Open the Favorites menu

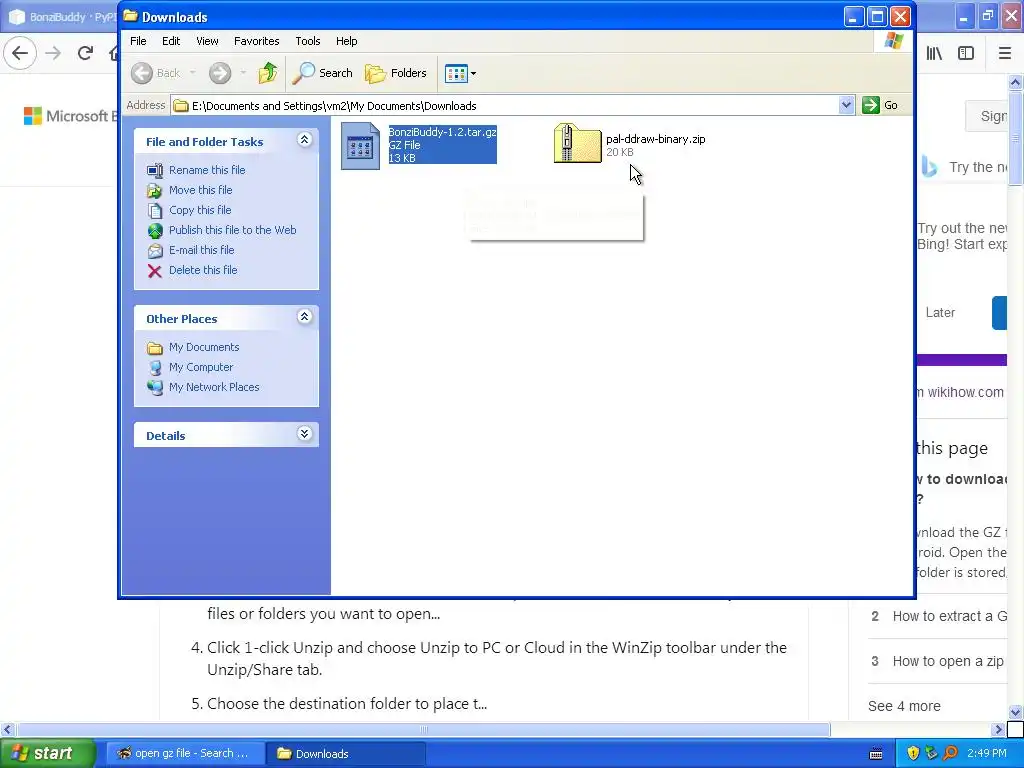click(257, 41)
